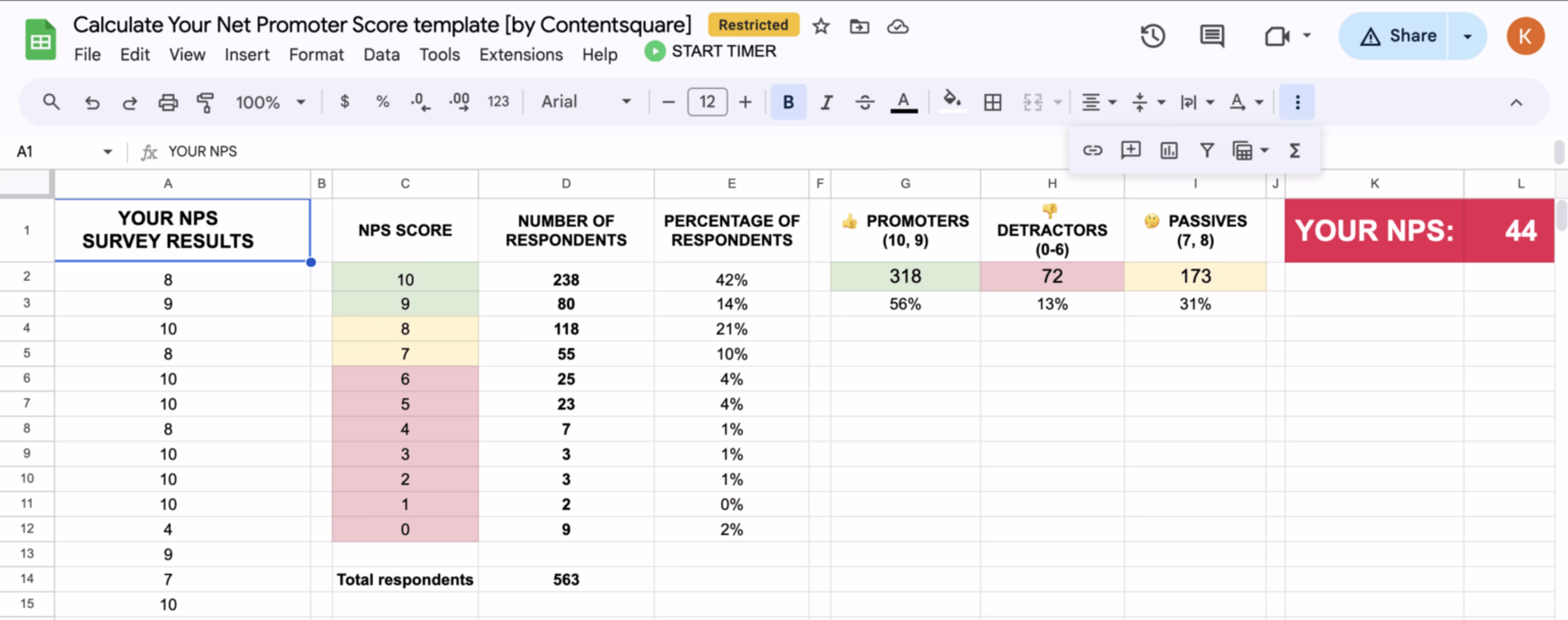Screen dimensions: 1568x620
Task: Click the create filter funnel icon
Action: point(1207,150)
